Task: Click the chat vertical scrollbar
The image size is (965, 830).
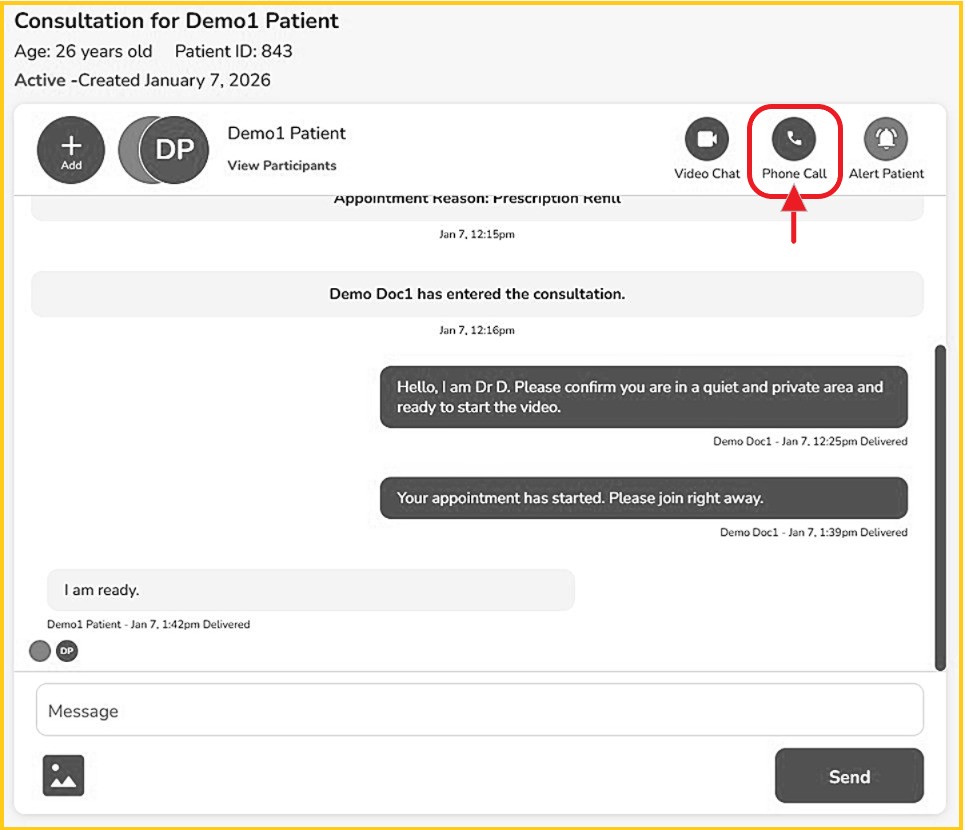Action: (x=939, y=507)
